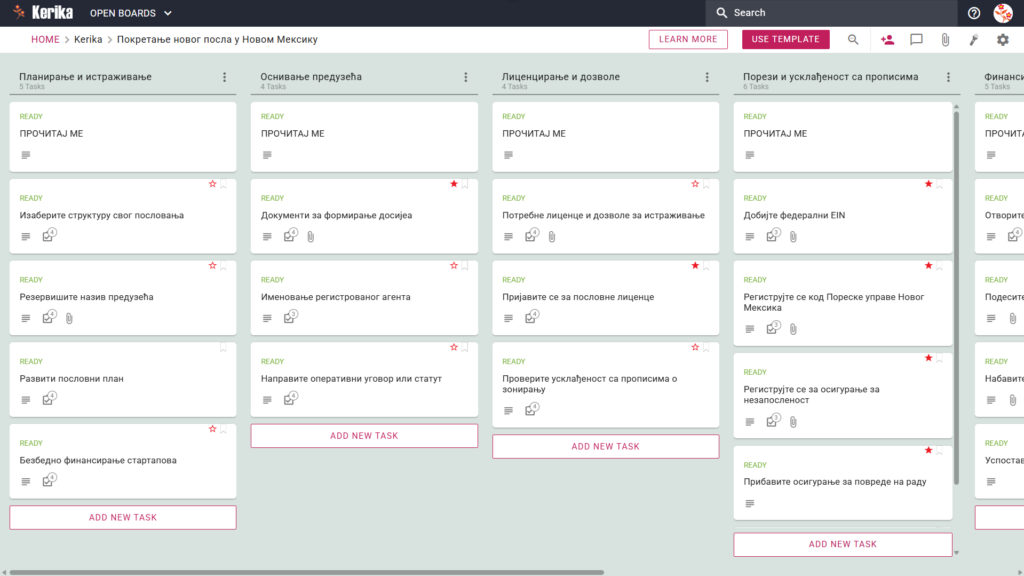Go to HOME in breadcrumb
The width and height of the screenshot is (1024, 576).
45,39
